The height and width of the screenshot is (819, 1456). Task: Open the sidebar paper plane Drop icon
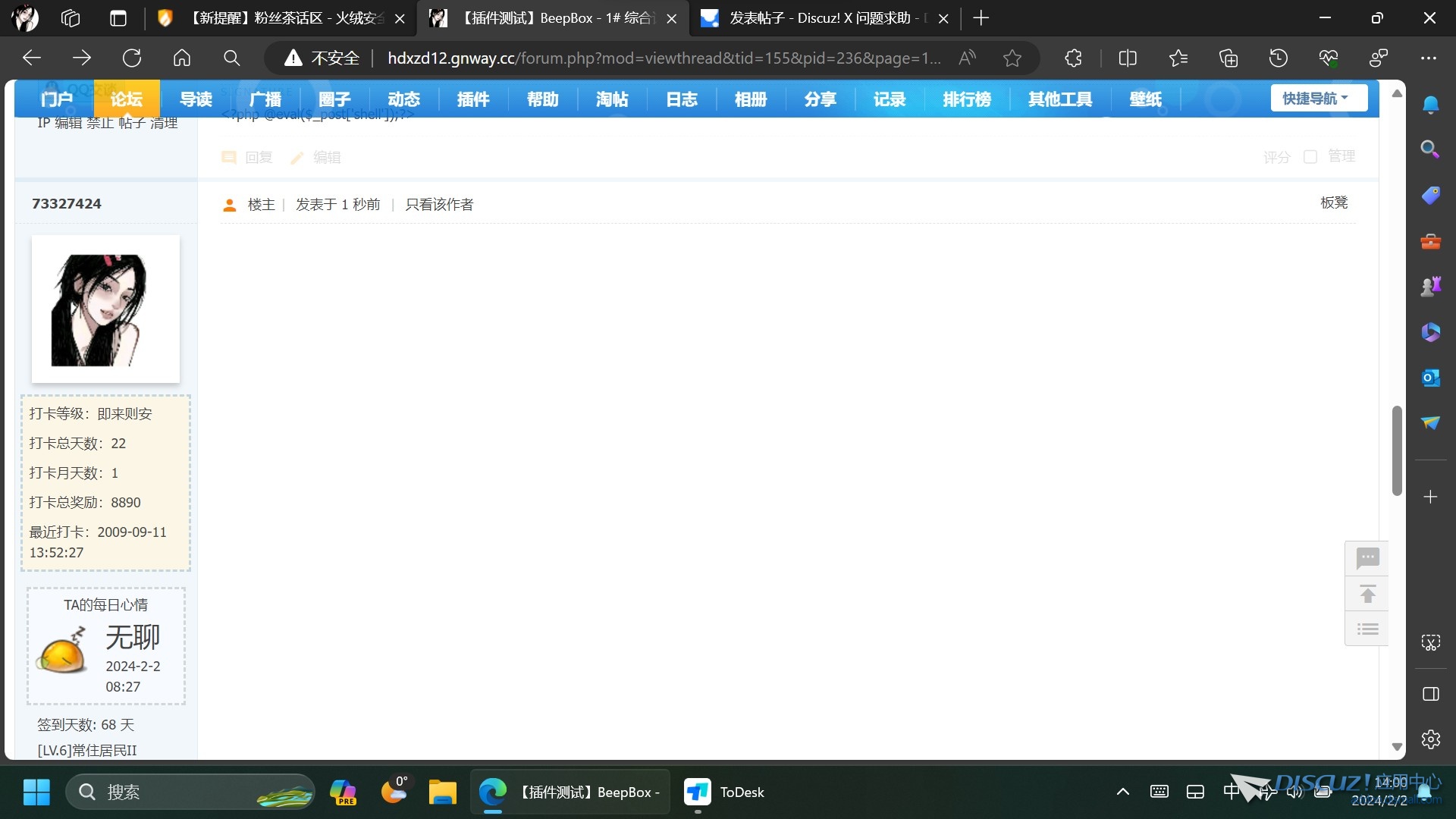tap(1431, 423)
